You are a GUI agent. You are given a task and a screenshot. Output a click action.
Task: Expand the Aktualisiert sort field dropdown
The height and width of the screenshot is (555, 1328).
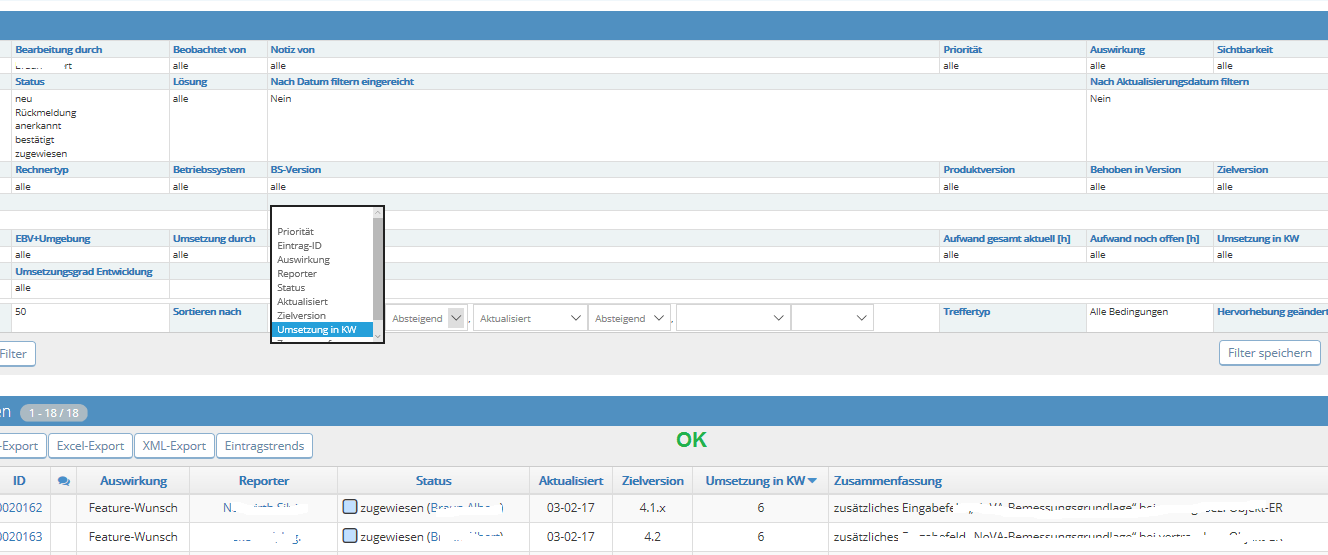(530, 318)
